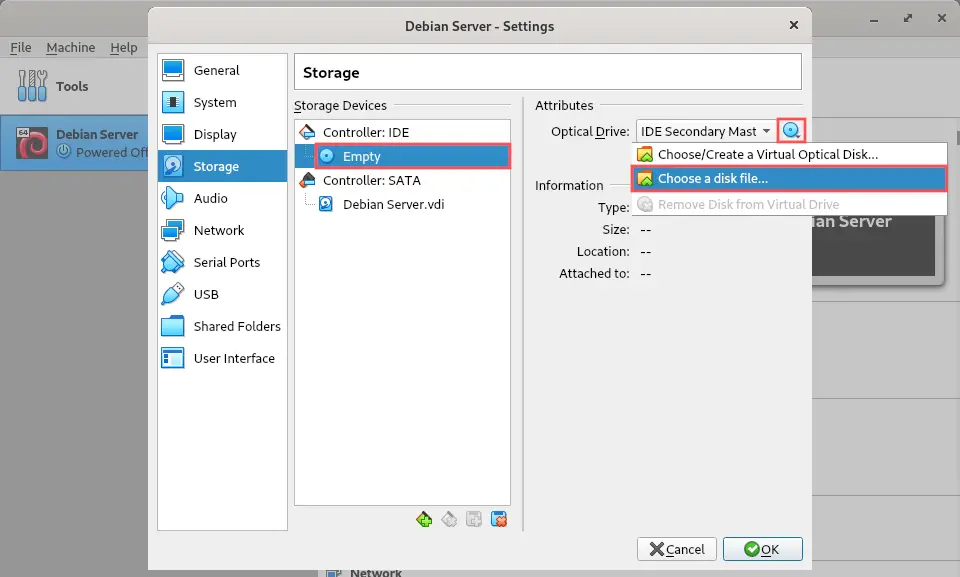This screenshot has width=960, height=577.
Task: Close the Debian Server Settings dialog
Action: coord(793,25)
